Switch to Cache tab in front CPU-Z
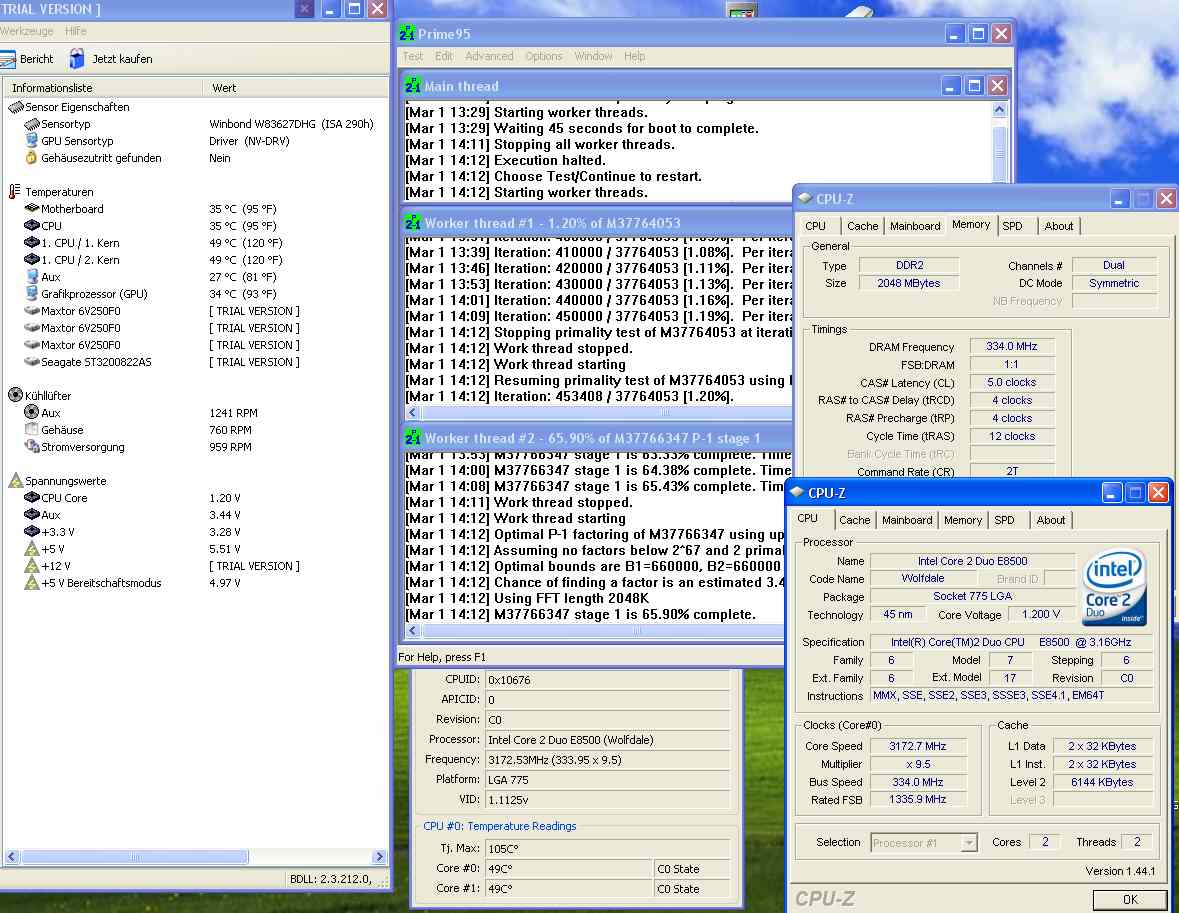The height and width of the screenshot is (913, 1179). 855,520
